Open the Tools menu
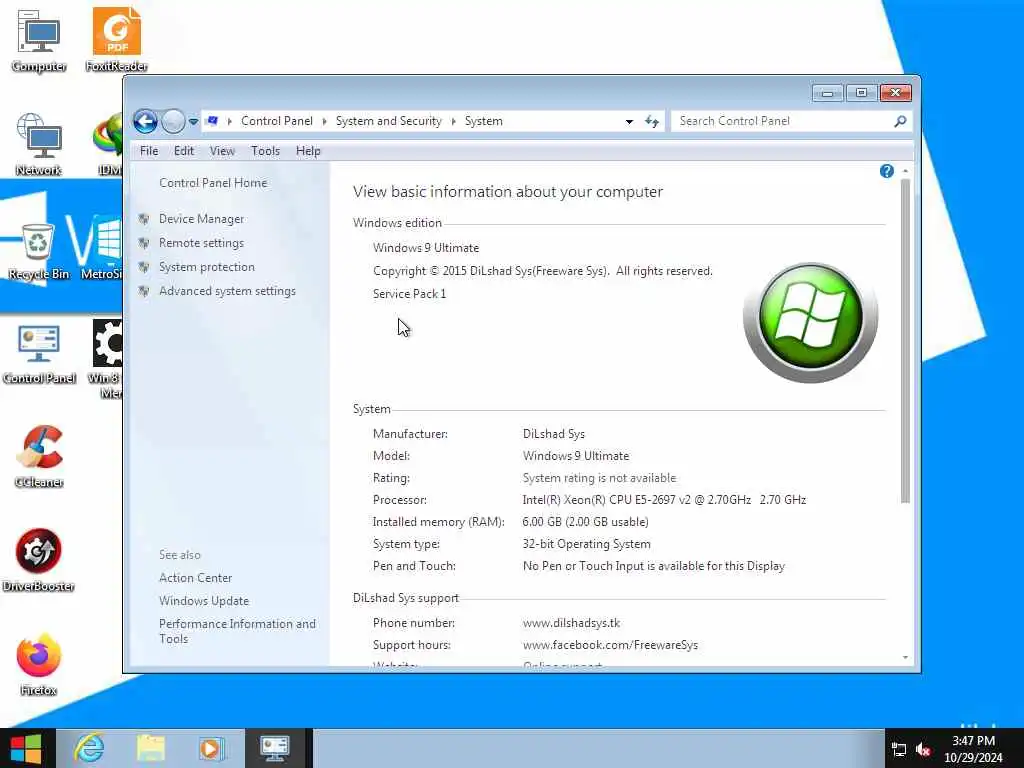This screenshot has width=1024, height=768. (265, 151)
